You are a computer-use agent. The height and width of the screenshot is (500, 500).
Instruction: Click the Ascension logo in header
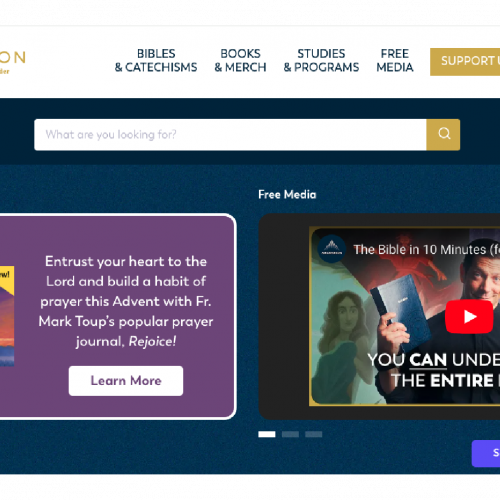(12, 61)
